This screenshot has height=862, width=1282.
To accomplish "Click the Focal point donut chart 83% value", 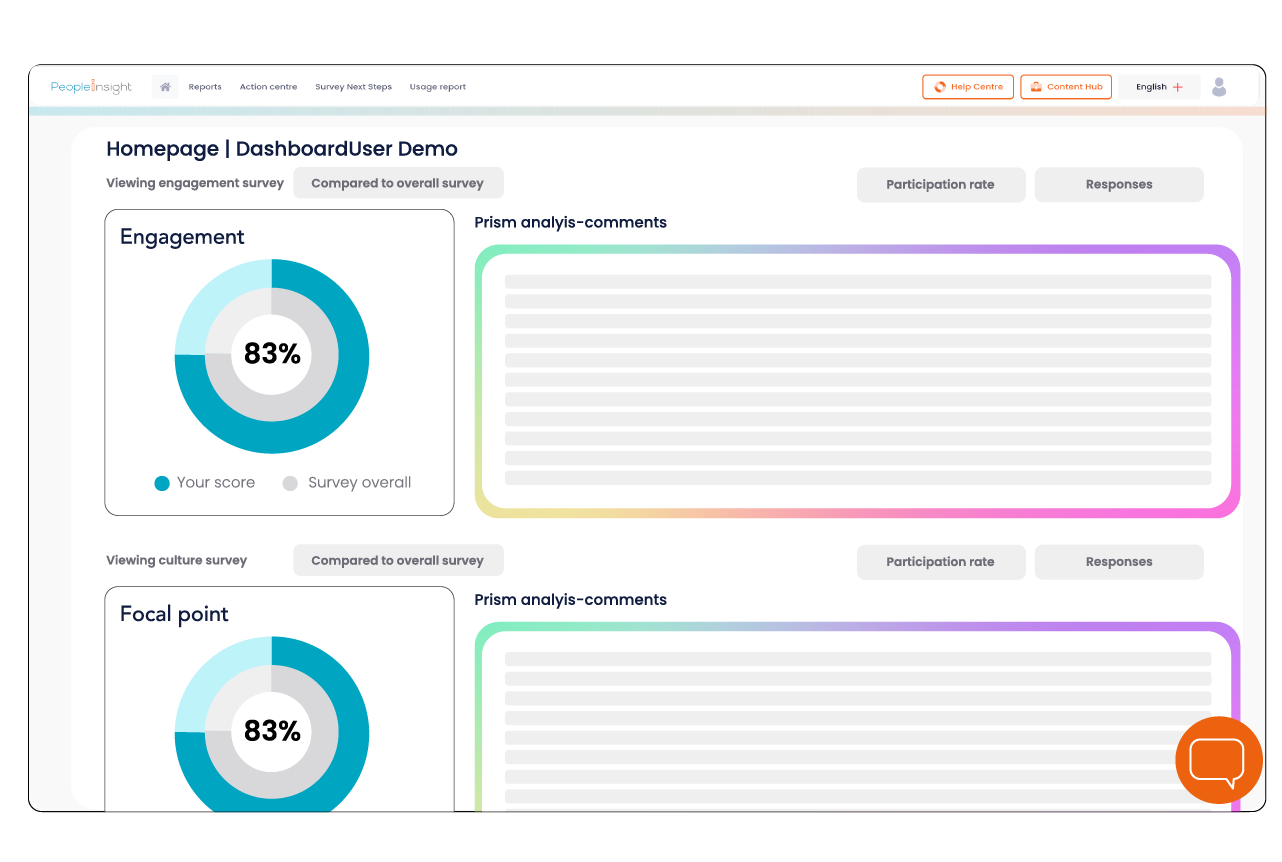I will (x=272, y=731).
